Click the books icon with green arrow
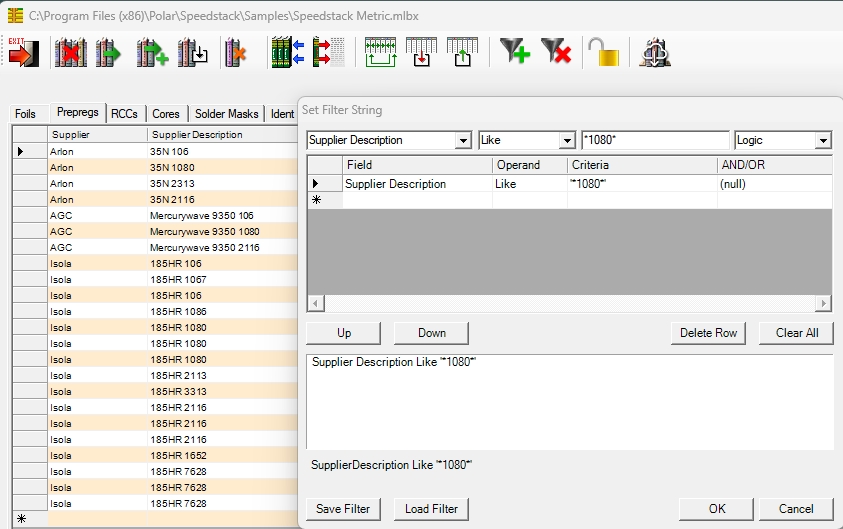The height and width of the screenshot is (529, 843). (x=108, y=52)
